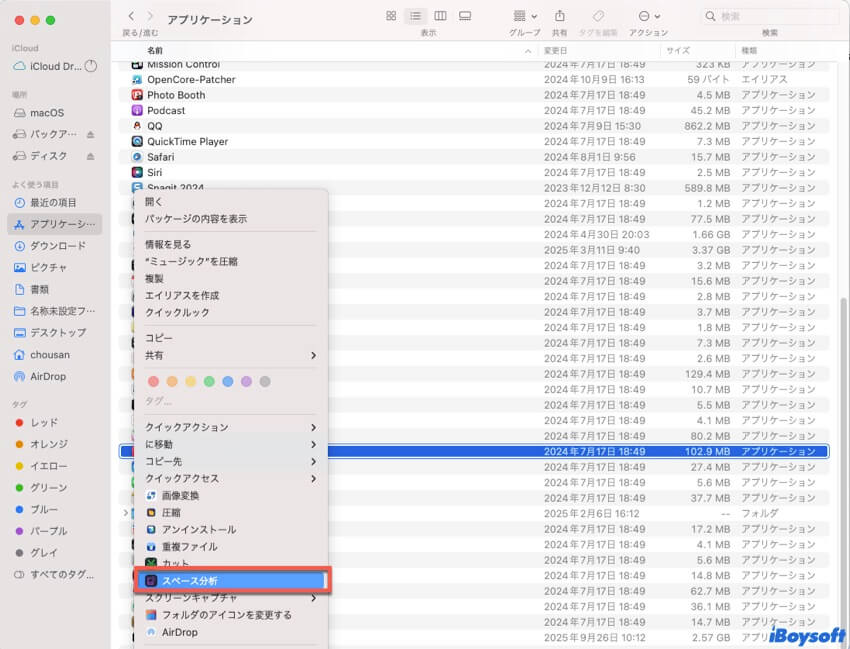Click the アンインストール menu icon

pyautogui.click(x=151, y=530)
